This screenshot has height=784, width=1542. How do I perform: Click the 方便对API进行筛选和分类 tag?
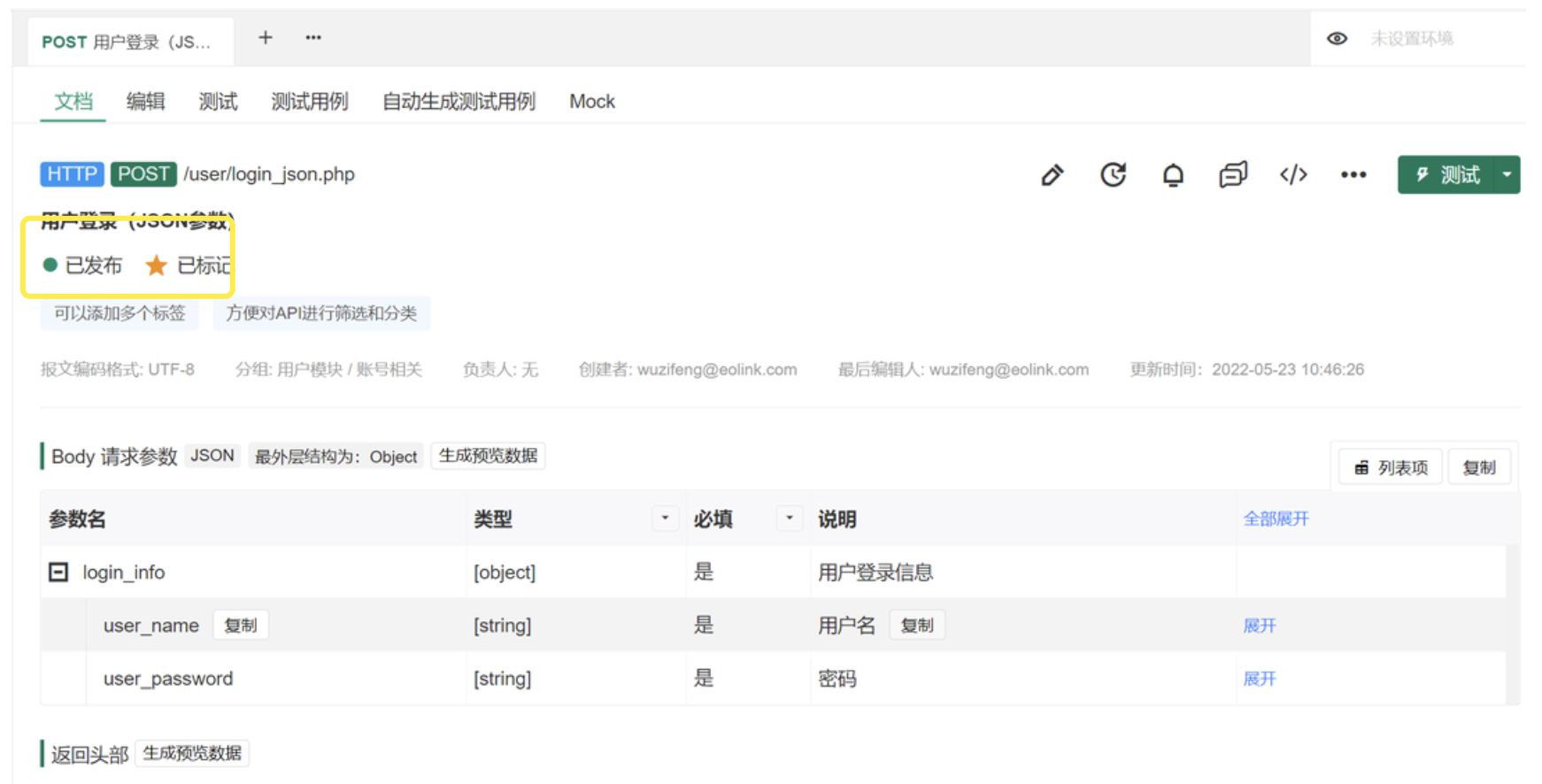[321, 313]
